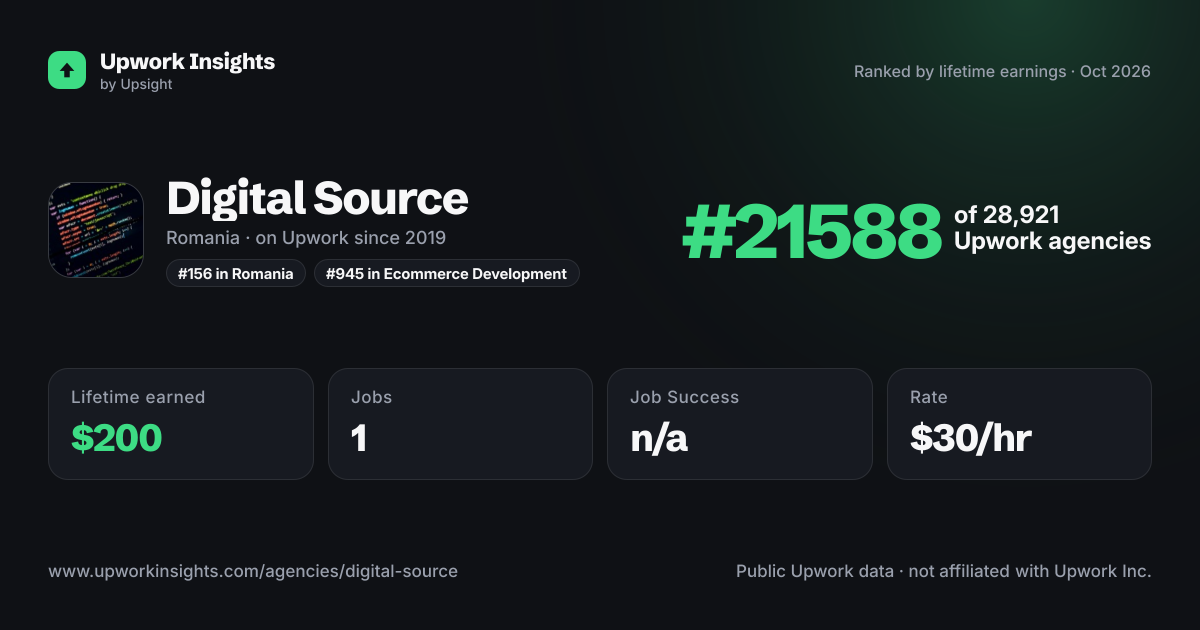Click the green Upwork Insights arrow logo
Screen dimensions: 1200x630
tap(67, 70)
